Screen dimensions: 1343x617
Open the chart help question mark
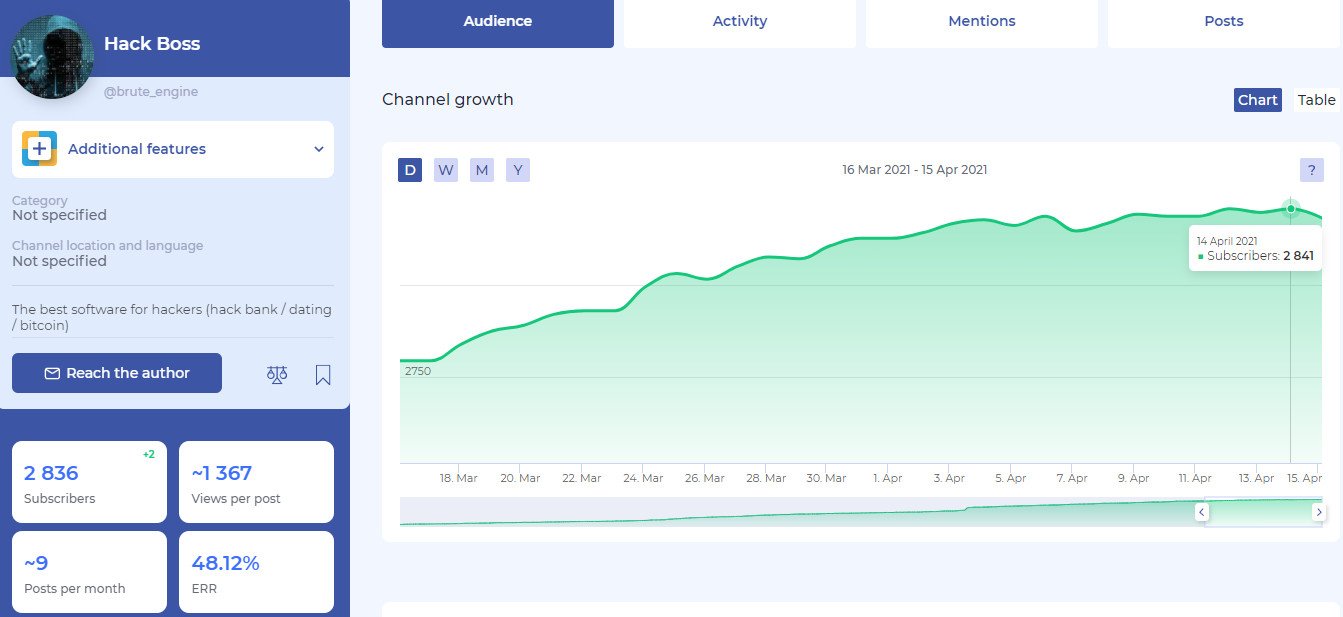pyautogui.click(x=1311, y=170)
